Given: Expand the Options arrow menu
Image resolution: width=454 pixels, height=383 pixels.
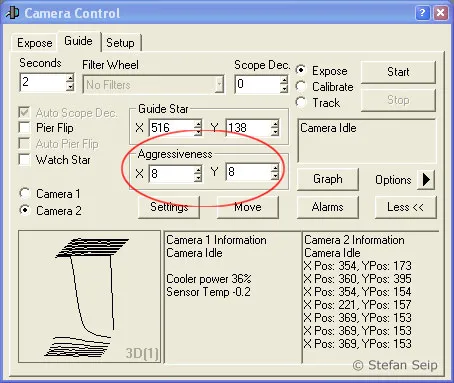Looking at the screenshot, I should click(x=426, y=179).
